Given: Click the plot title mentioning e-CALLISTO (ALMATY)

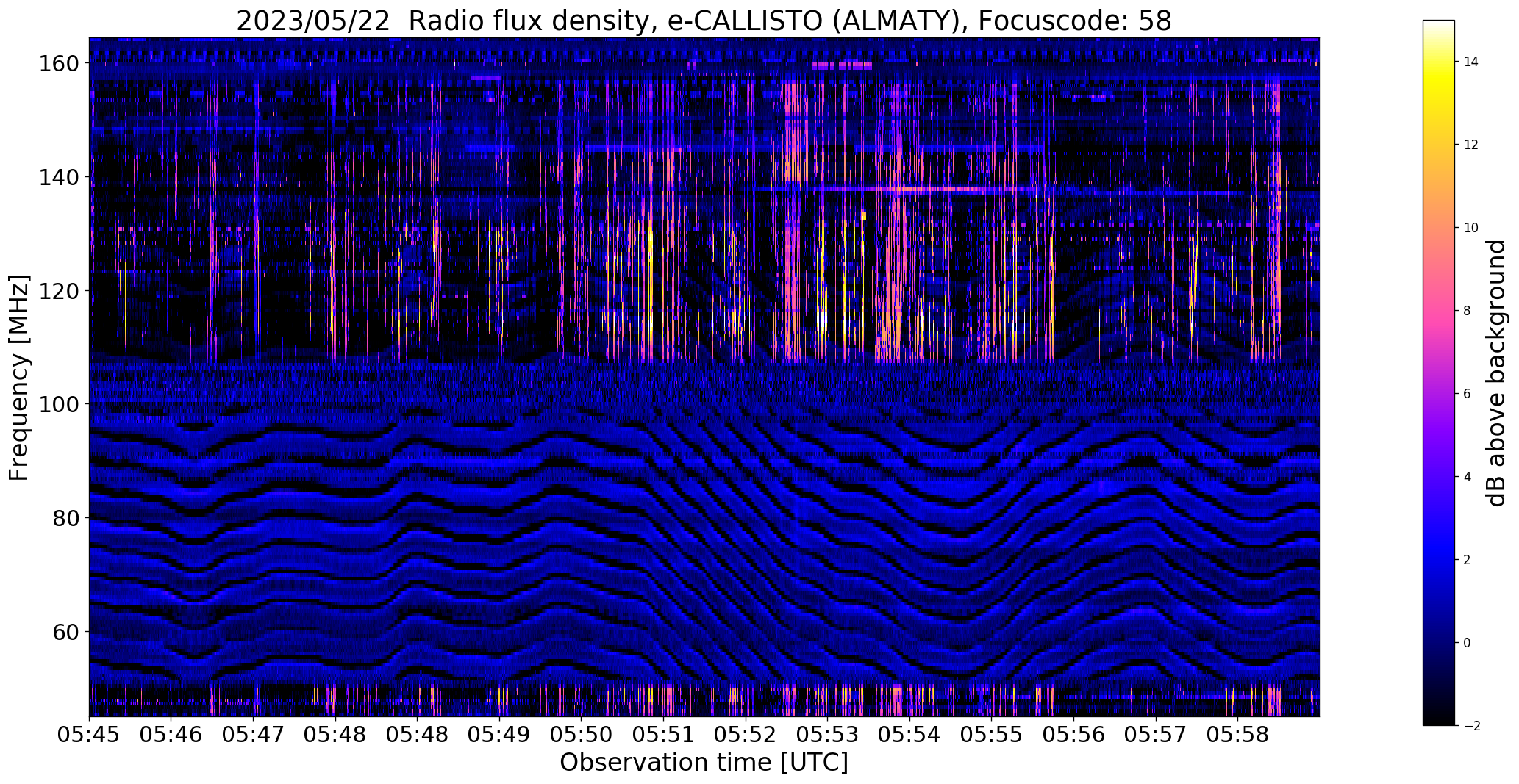Looking at the screenshot, I should coord(704,21).
